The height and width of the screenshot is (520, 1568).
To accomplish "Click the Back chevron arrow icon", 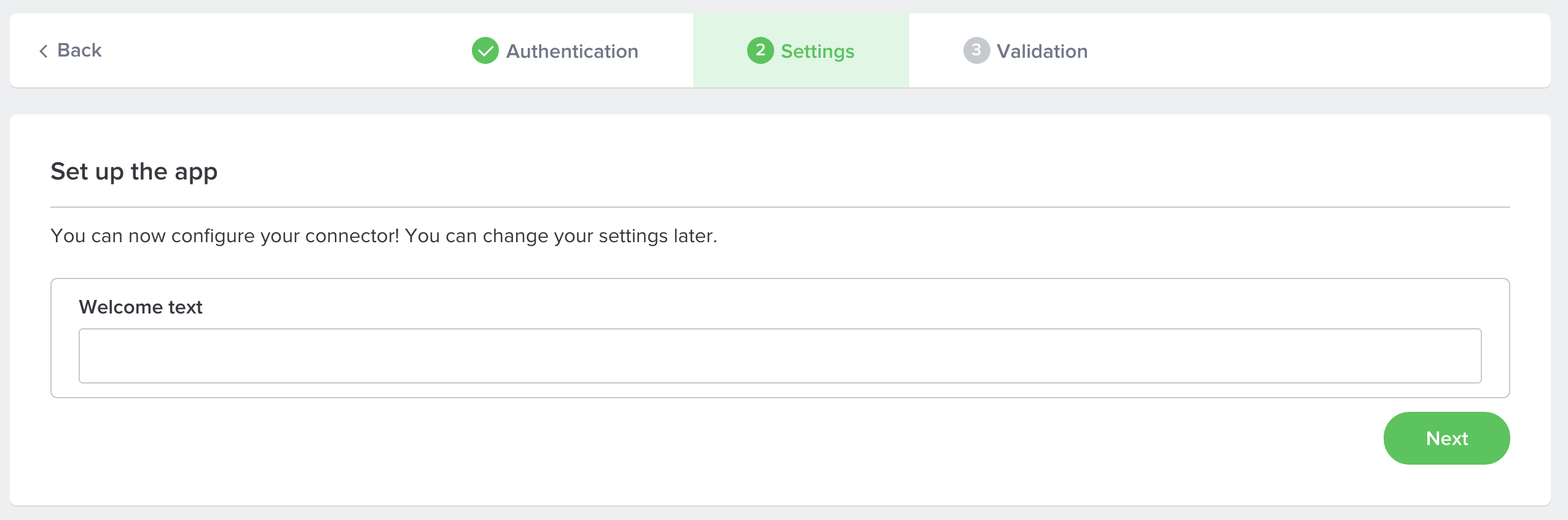I will click(44, 51).
